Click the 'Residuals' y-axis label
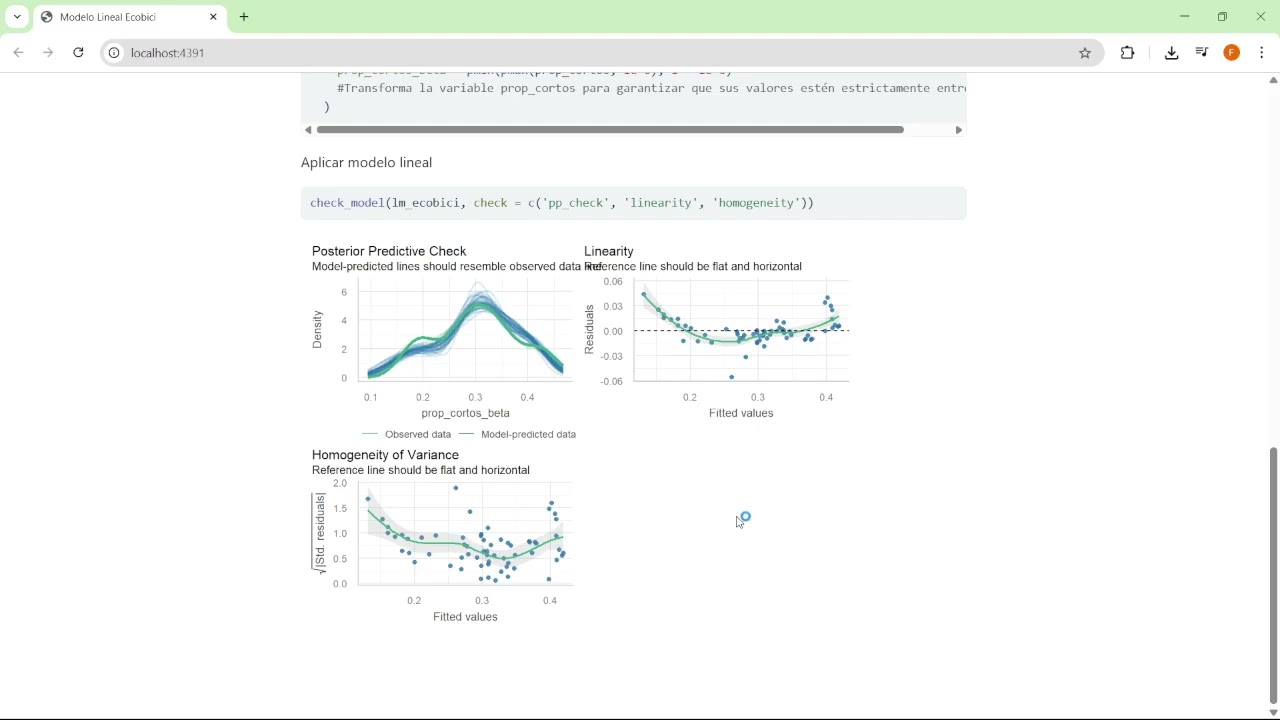1280x720 pixels. pos(590,330)
